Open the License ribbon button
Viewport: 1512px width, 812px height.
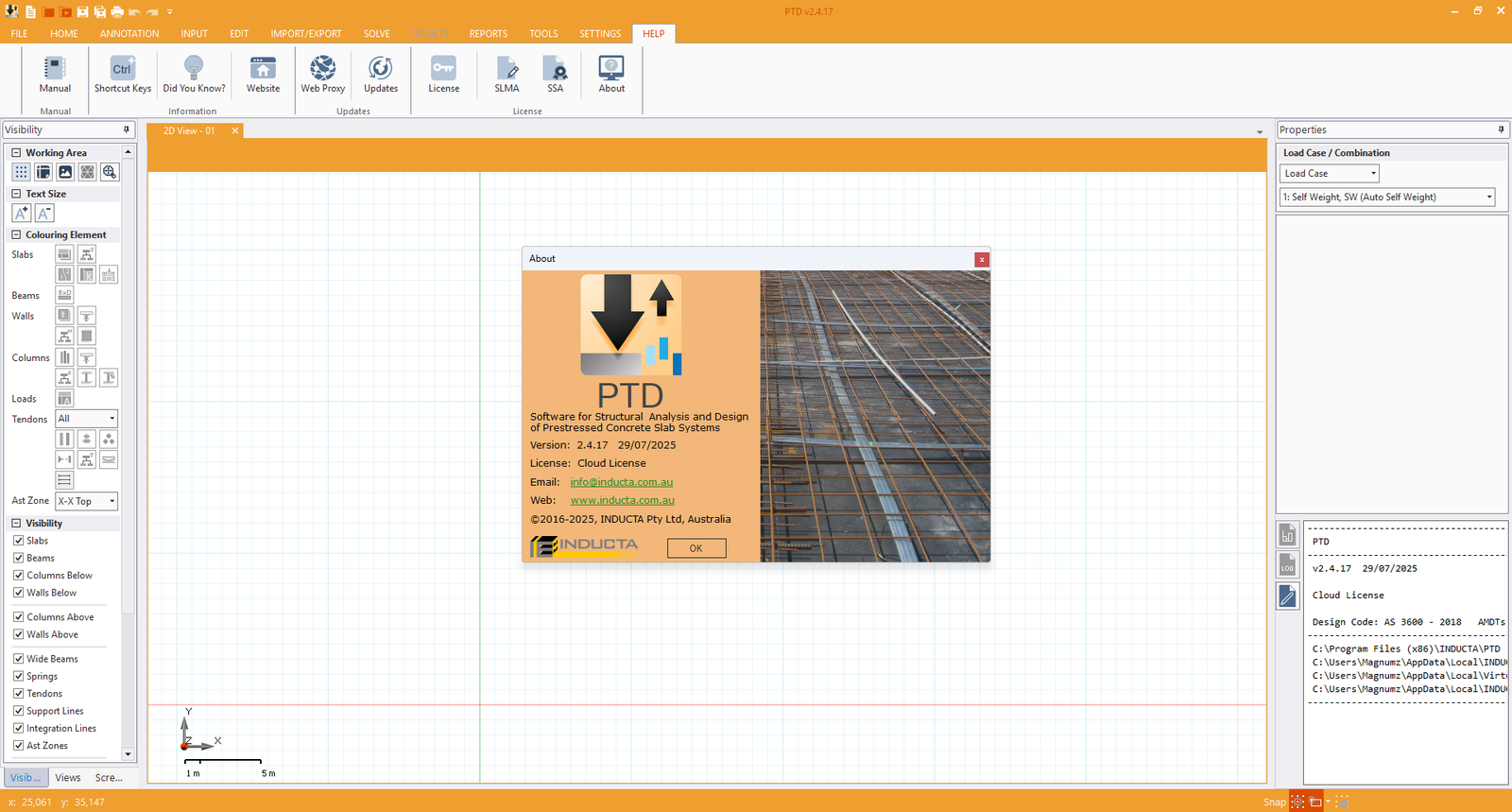click(443, 74)
